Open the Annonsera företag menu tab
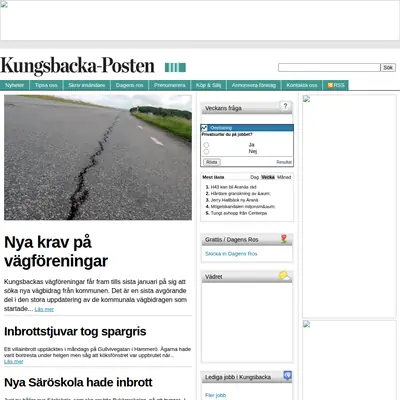Viewport: 400px width, 400px height. (x=254, y=85)
